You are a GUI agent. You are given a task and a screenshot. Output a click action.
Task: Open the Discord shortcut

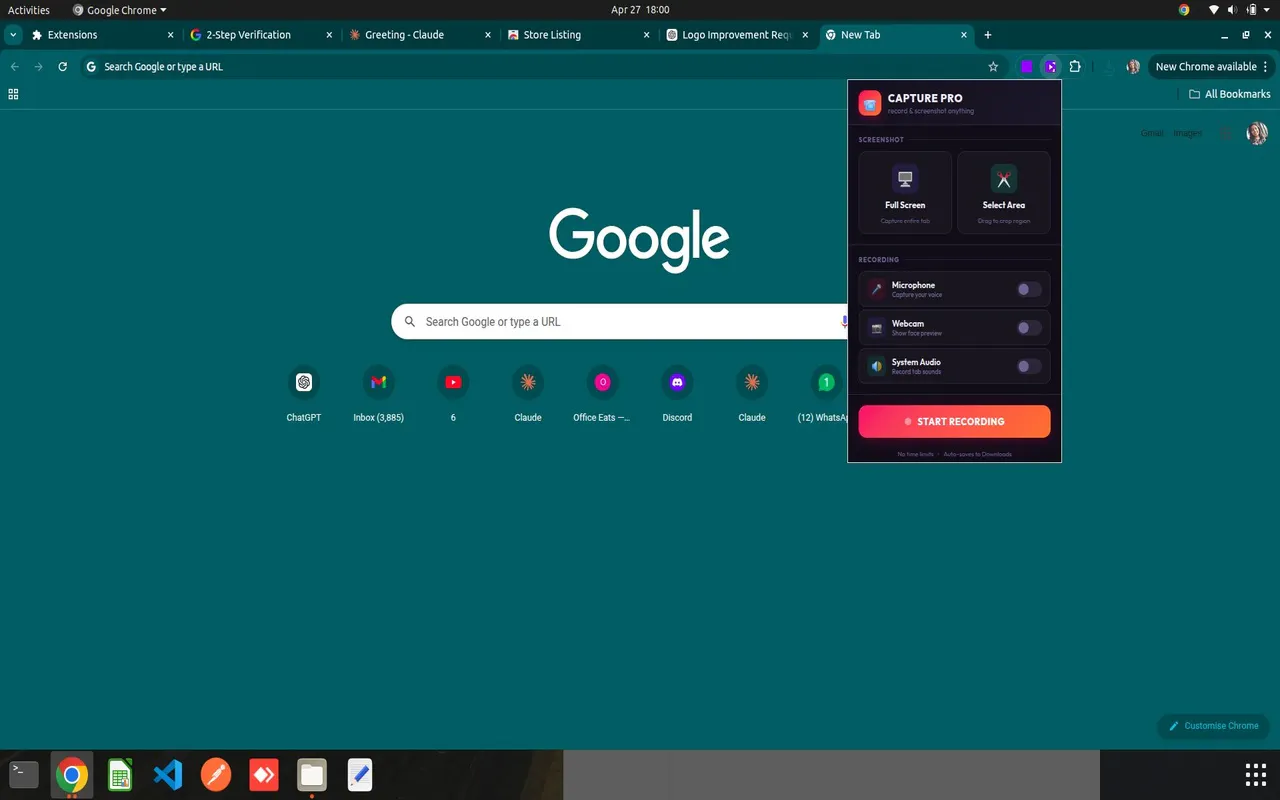677,394
